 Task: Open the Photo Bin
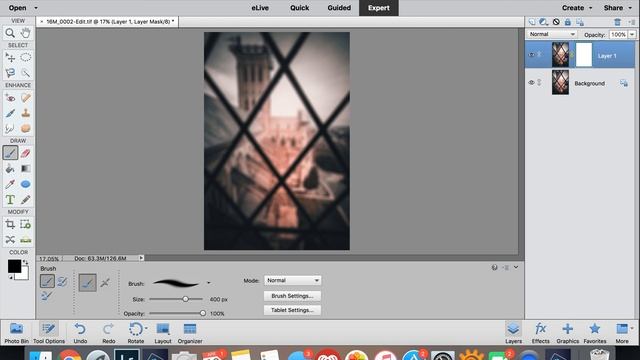coord(16,333)
